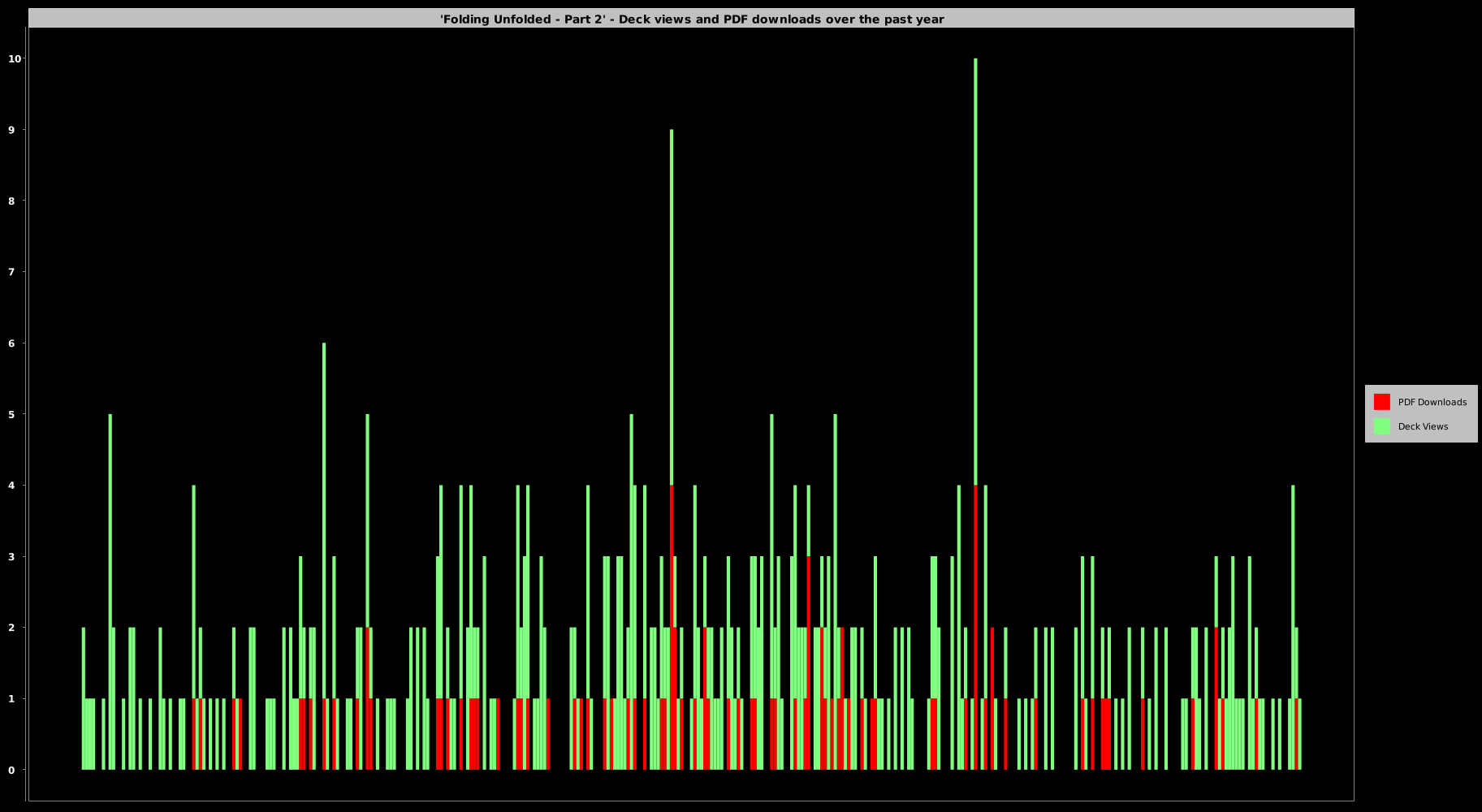Select the 'PDF Downloads' legend label
The width and height of the screenshot is (1482, 812).
pos(1432,402)
